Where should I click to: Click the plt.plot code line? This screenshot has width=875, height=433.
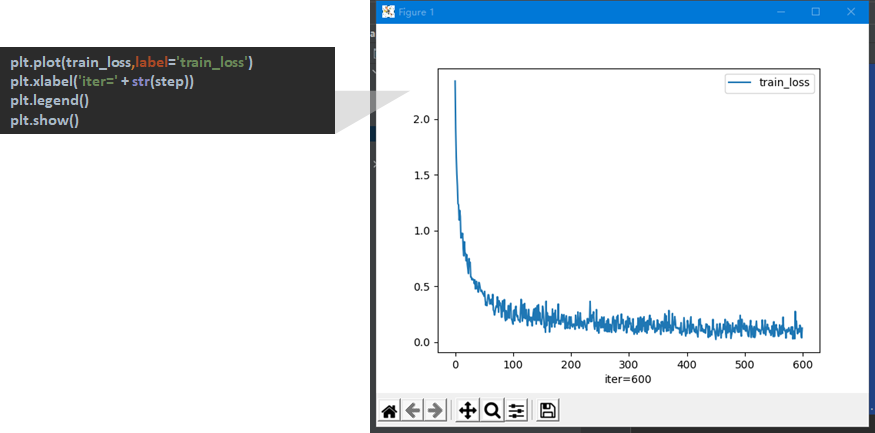point(131,63)
